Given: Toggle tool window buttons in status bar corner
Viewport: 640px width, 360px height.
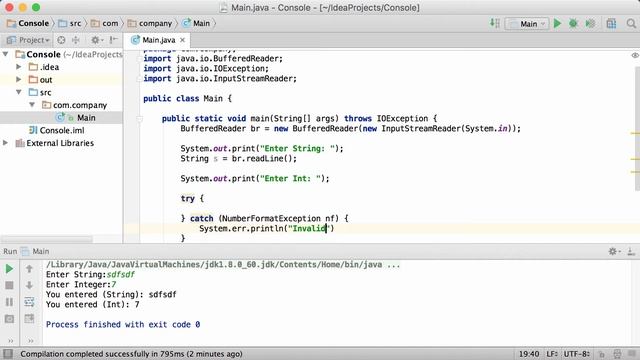Looking at the screenshot, I should (8, 354).
